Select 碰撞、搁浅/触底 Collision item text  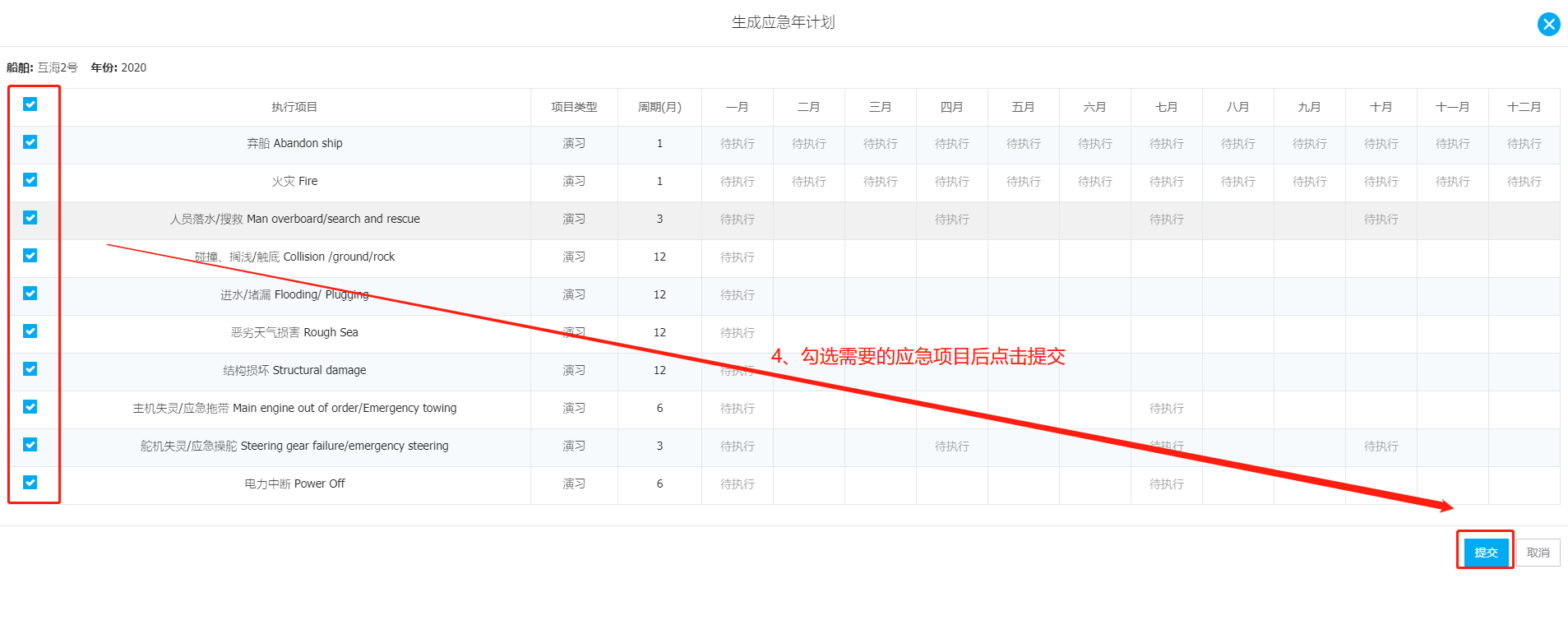(294, 257)
